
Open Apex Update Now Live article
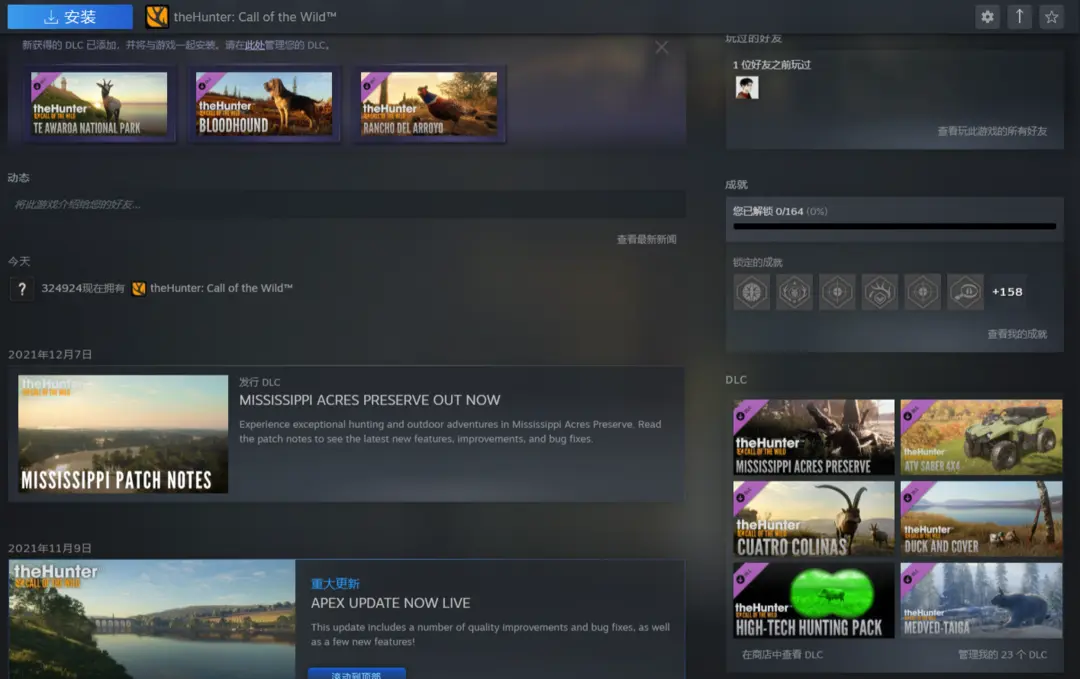391,603
